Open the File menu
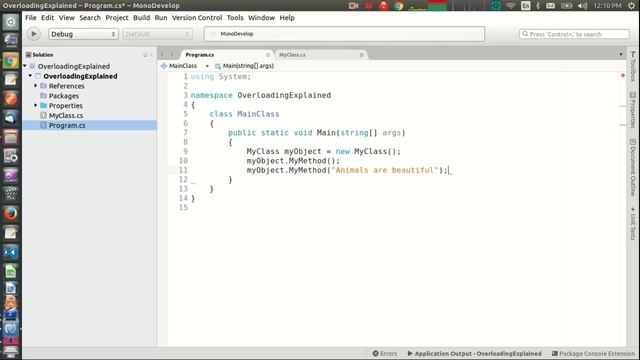 tap(31, 18)
